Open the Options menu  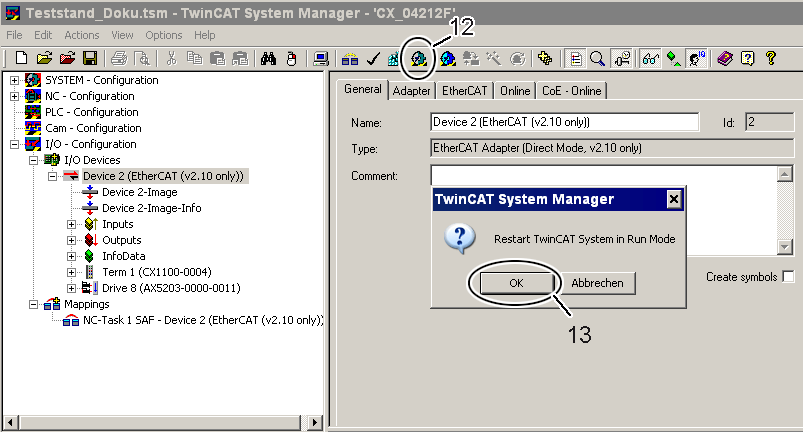click(164, 35)
